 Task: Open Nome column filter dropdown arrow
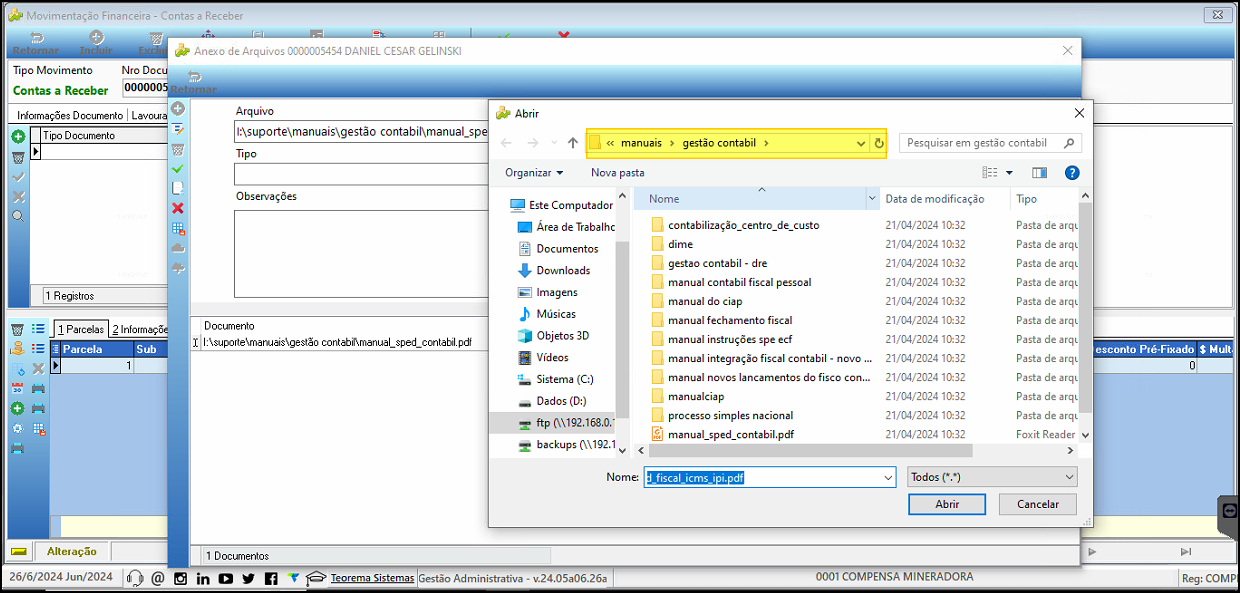(872, 199)
